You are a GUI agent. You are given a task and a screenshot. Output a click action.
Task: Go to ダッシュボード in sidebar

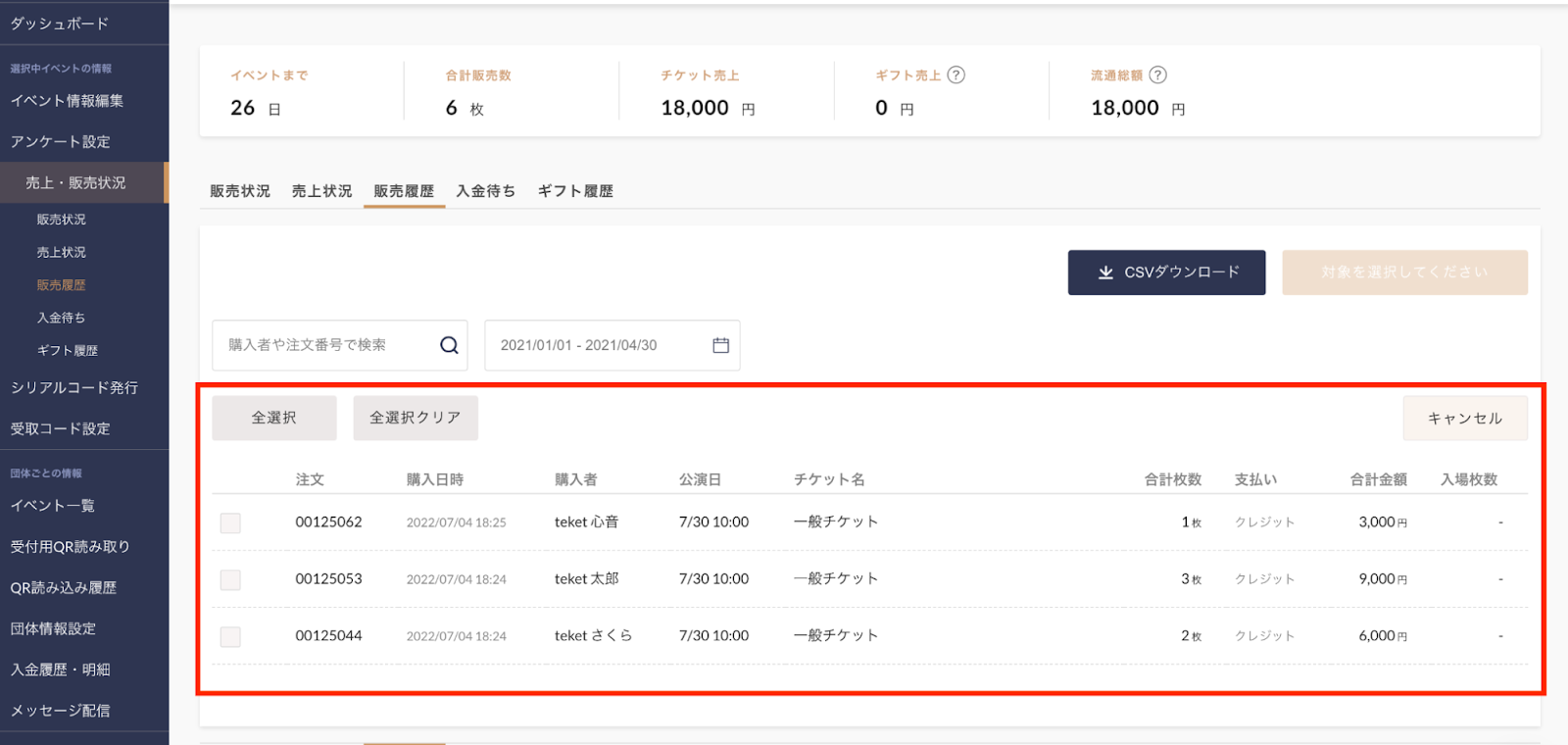pyautogui.click(x=60, y=24)
